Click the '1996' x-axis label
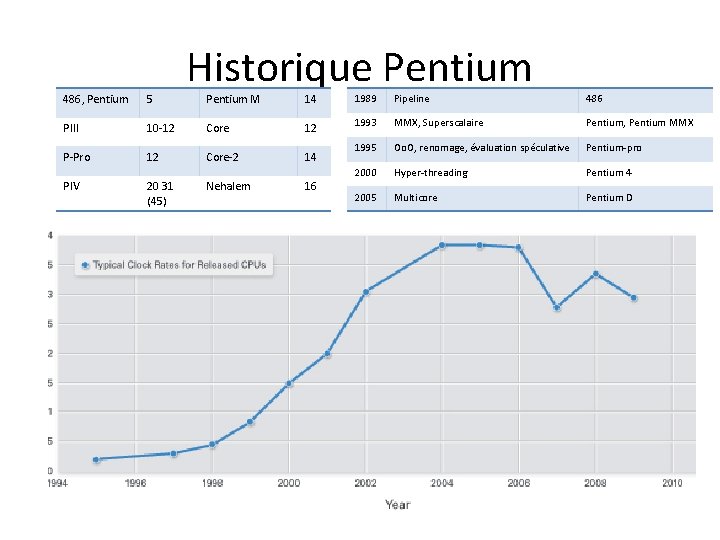Image resolution: width=720 pixels, height=540 pixels. [135, 483]
